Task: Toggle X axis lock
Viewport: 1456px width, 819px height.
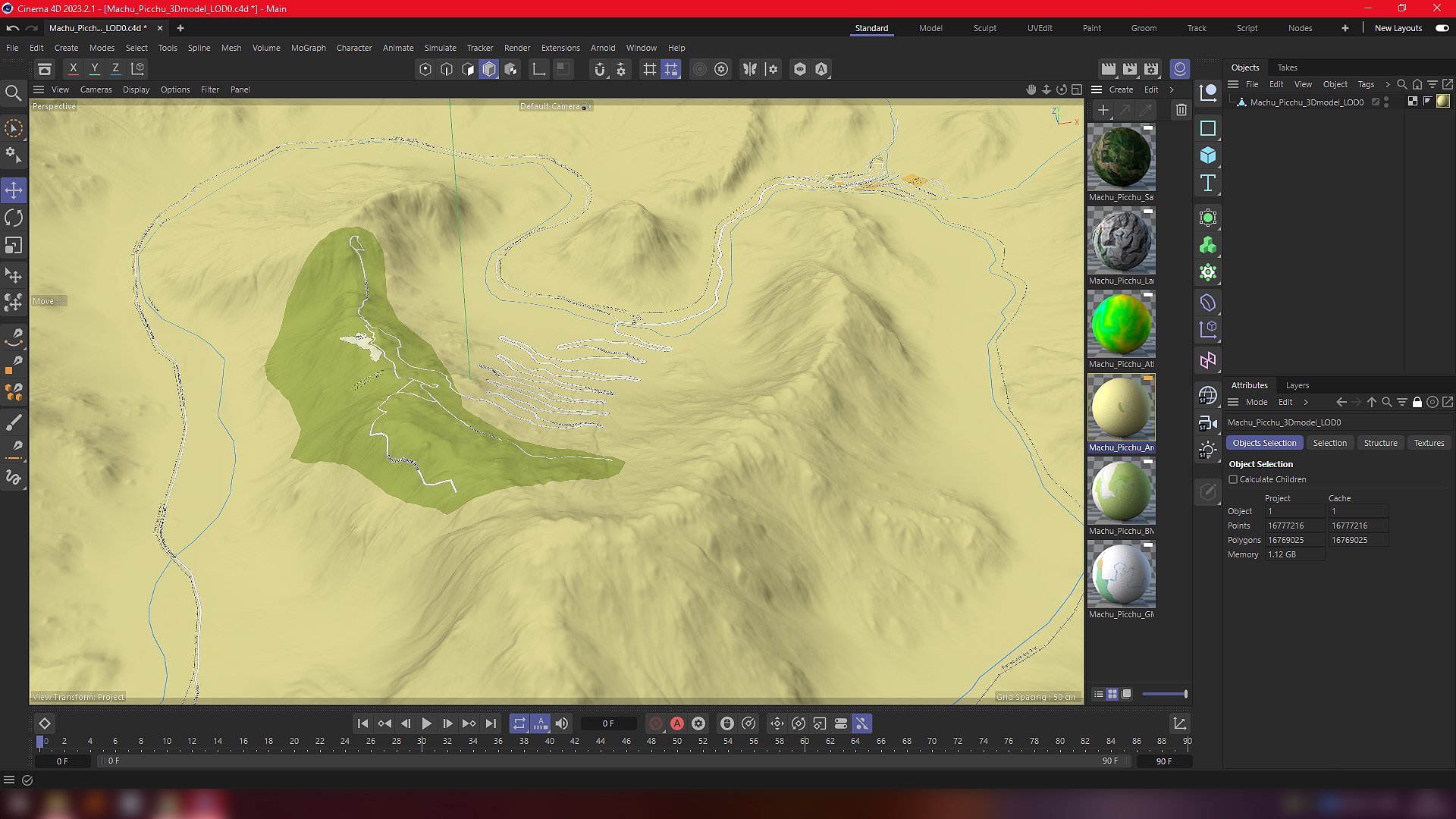Action: pos(73,68)
